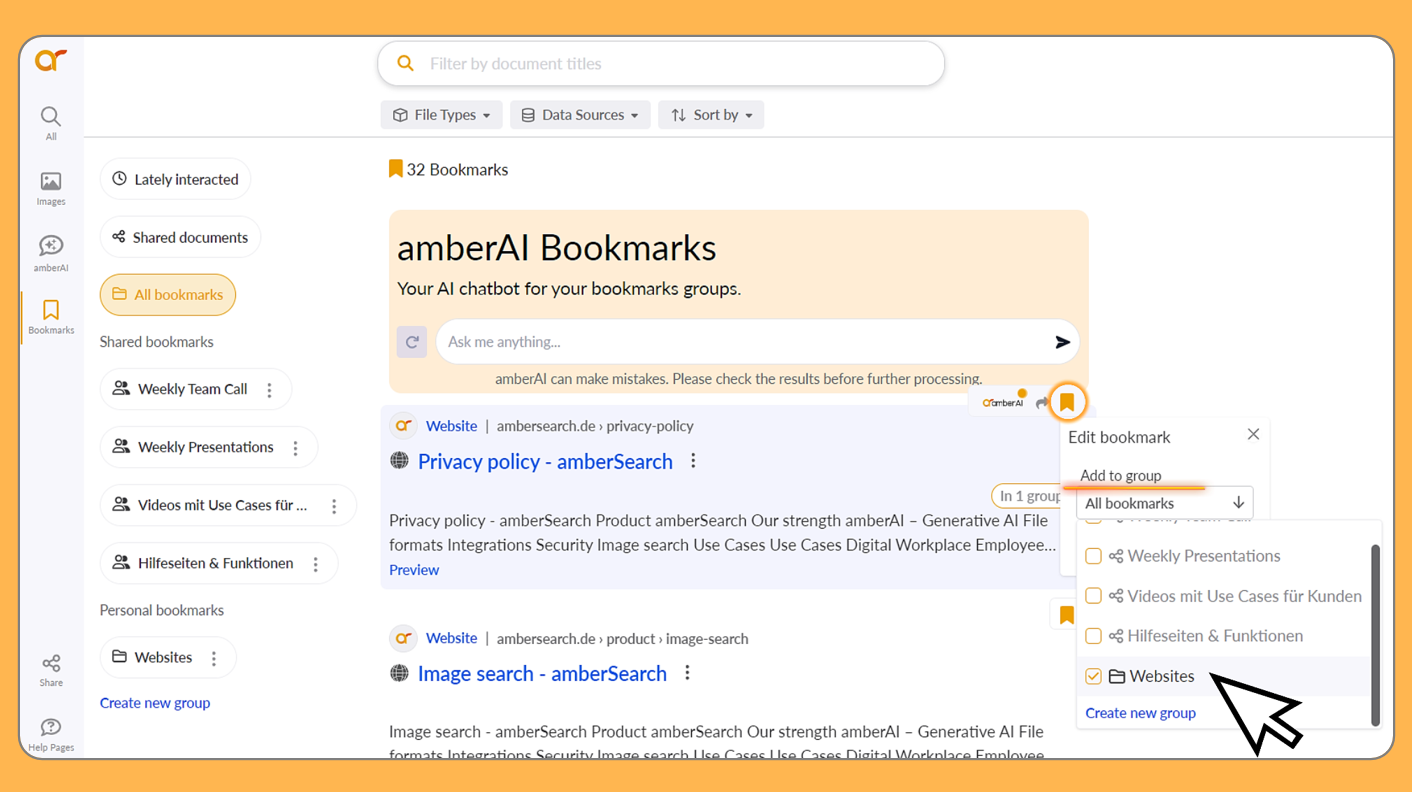Click the group dropdown list scrollbar
The width and height of the screenshot is (1412, 792).
click(x=1375, y=634)
